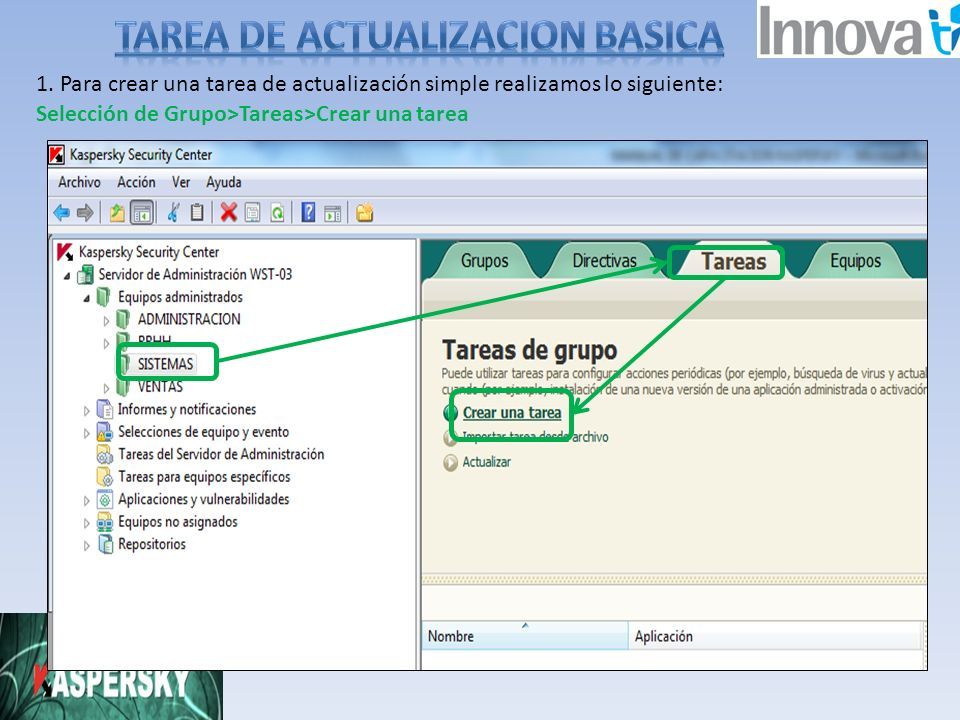Expand Equipos no asignados node
The image size is (960, 720).
point(86,523)
